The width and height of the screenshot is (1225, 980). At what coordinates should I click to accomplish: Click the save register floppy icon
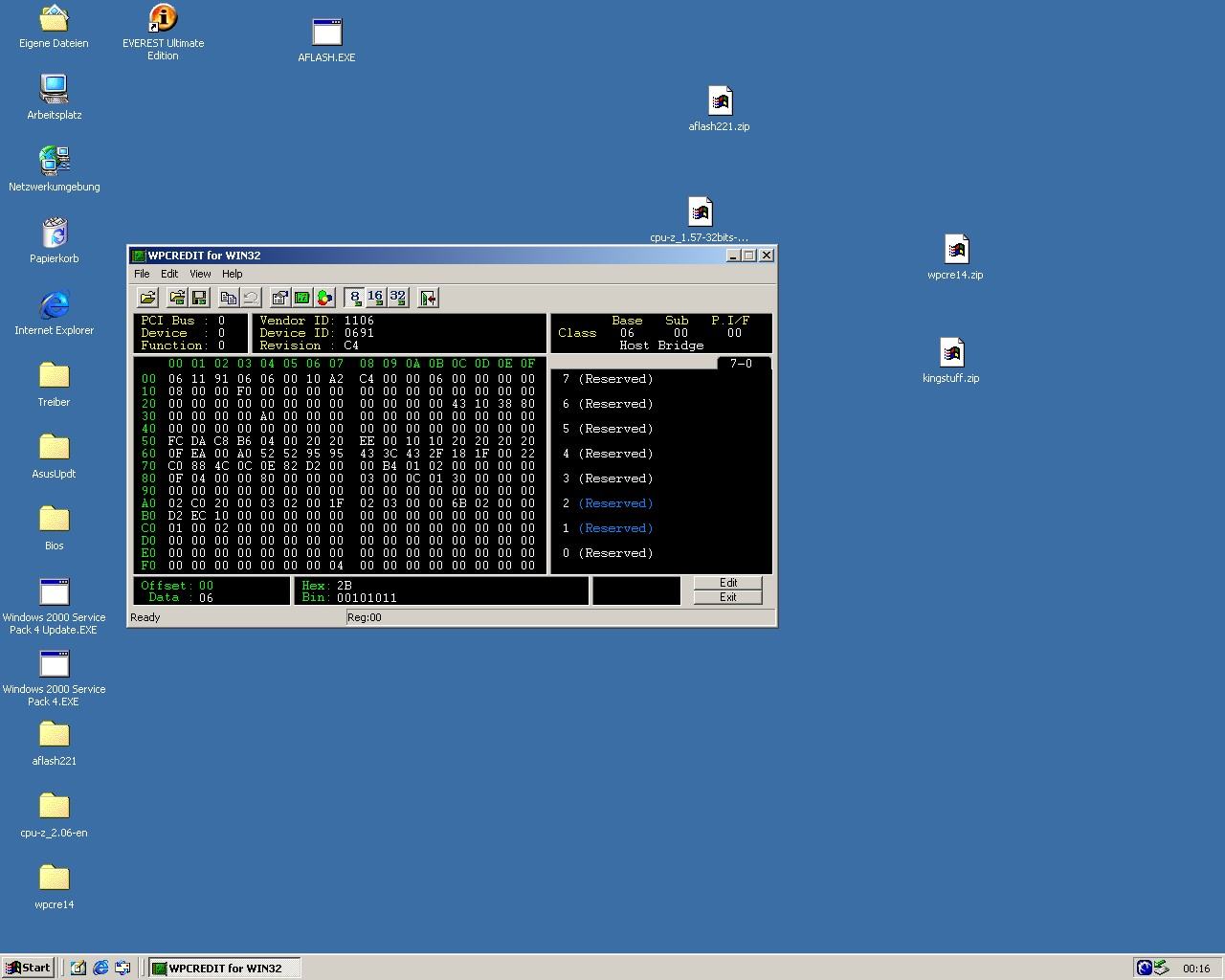click(x=199, y=298)
